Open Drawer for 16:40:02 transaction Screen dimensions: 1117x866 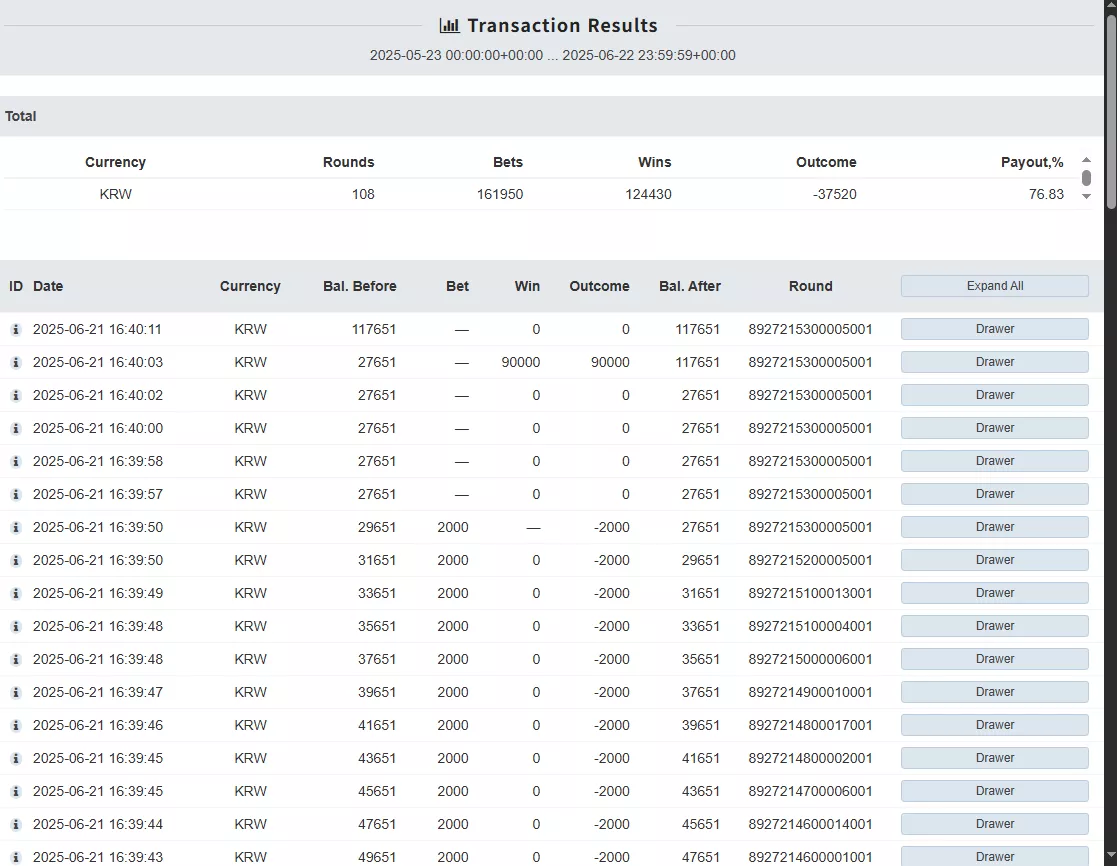coord(994,395)
